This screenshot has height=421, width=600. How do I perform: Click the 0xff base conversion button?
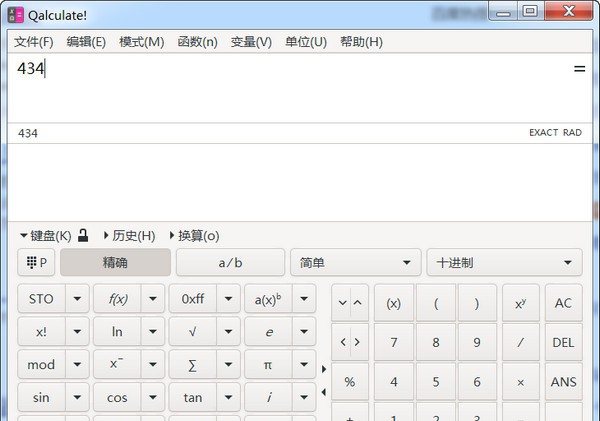tap(192, 299)
